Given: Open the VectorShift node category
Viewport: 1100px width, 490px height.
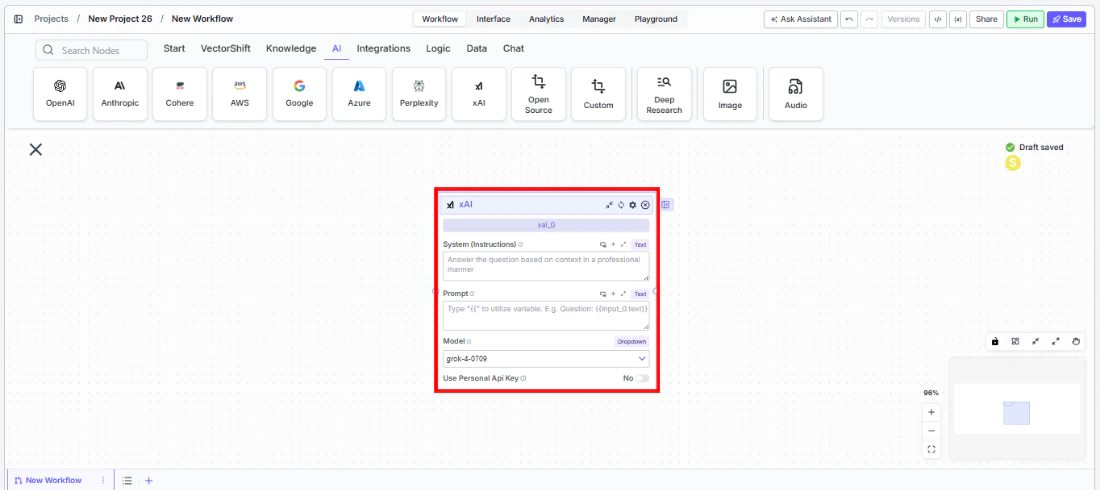Looking at the screenshot, I should (x=226, y=48).
